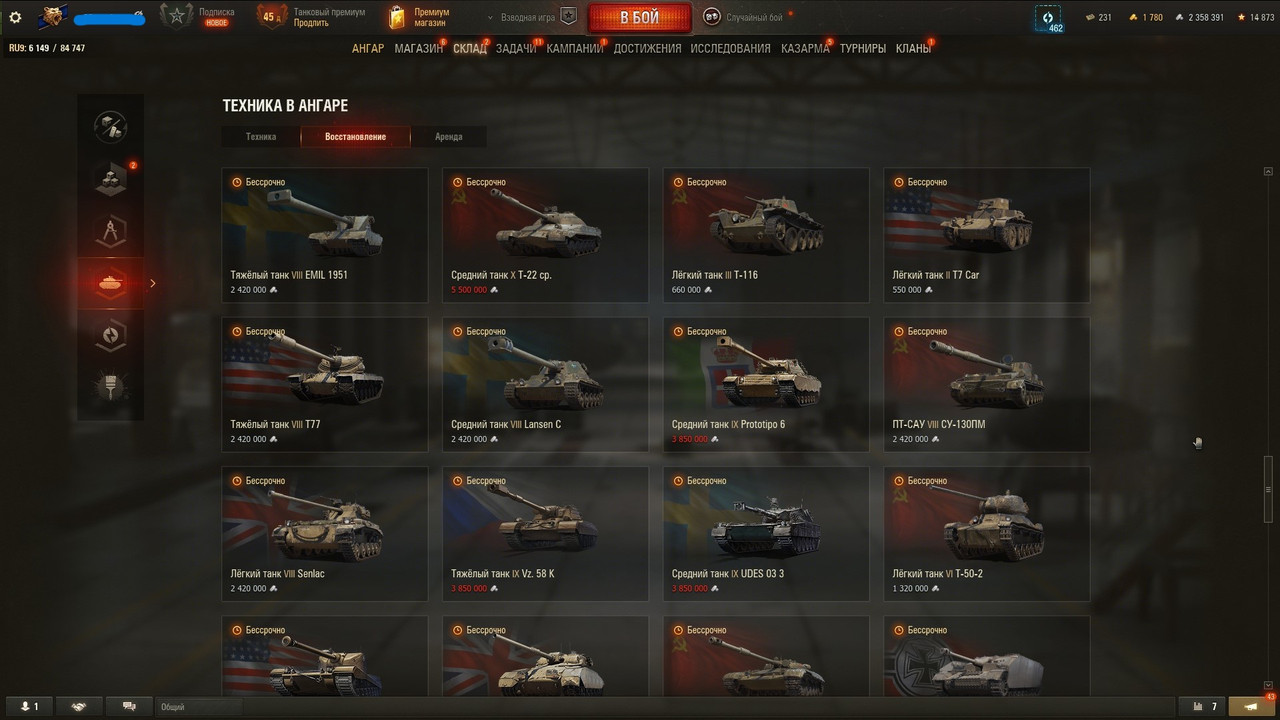Click the vertical scrollbar track

point(1269,430)
